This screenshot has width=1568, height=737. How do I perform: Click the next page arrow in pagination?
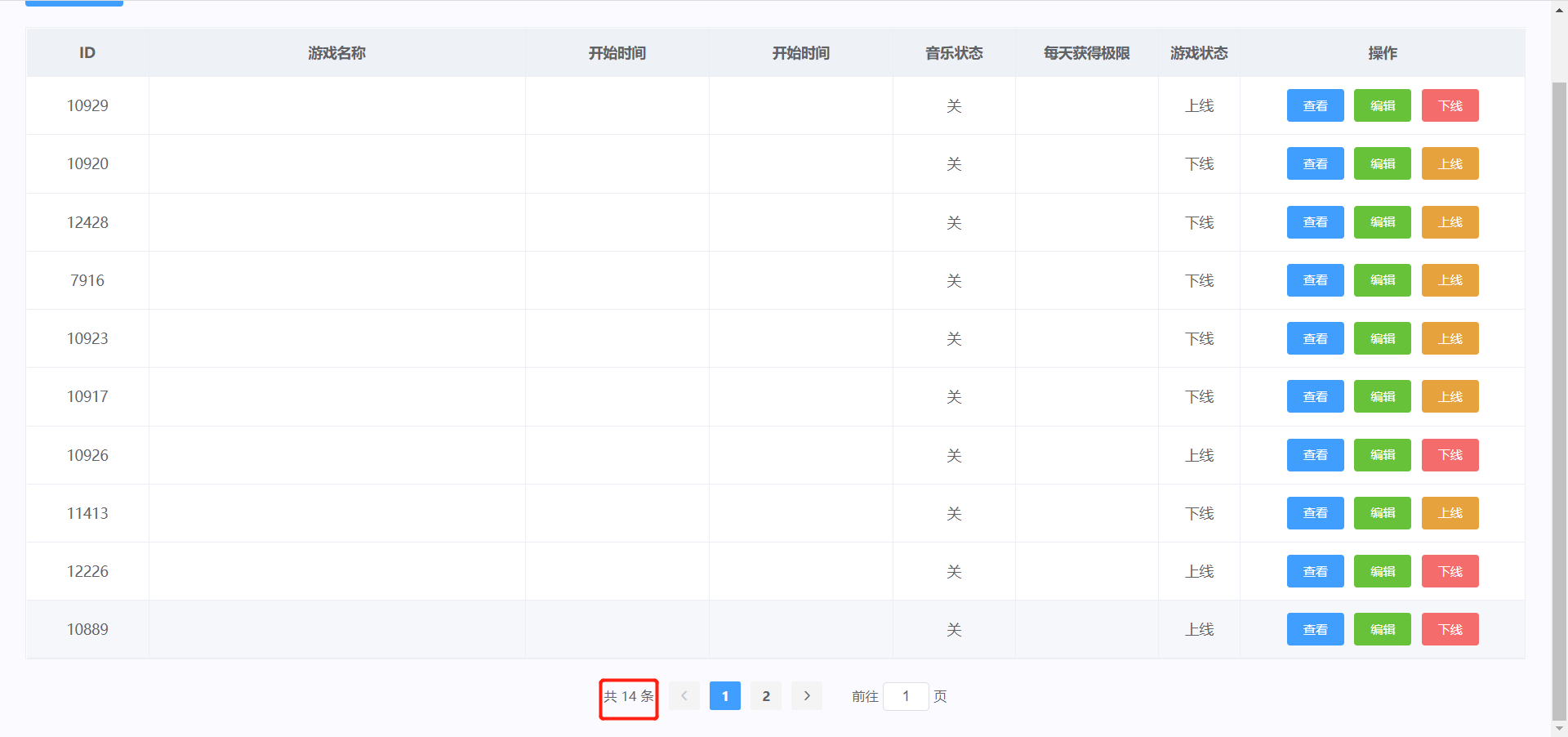coord(807,696)
